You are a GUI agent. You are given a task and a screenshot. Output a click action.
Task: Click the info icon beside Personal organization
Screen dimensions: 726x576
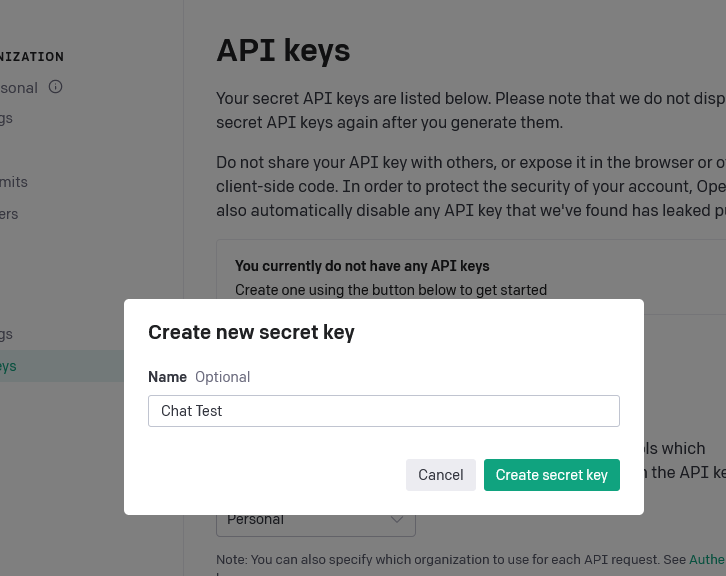tap(56, 87)
